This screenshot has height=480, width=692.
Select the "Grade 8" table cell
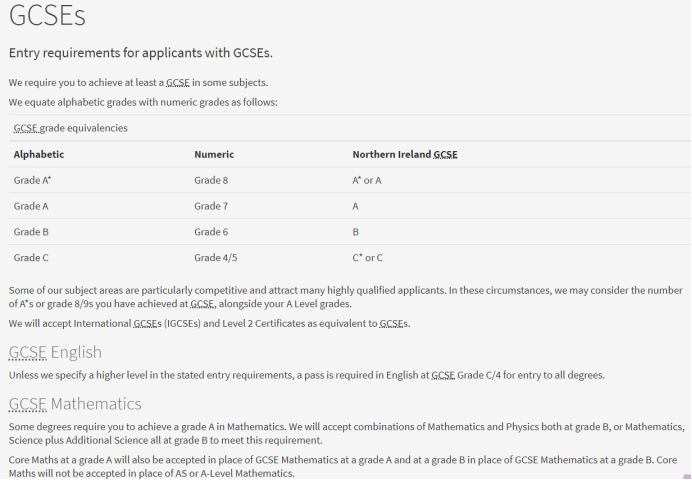(x=211, y=180)
